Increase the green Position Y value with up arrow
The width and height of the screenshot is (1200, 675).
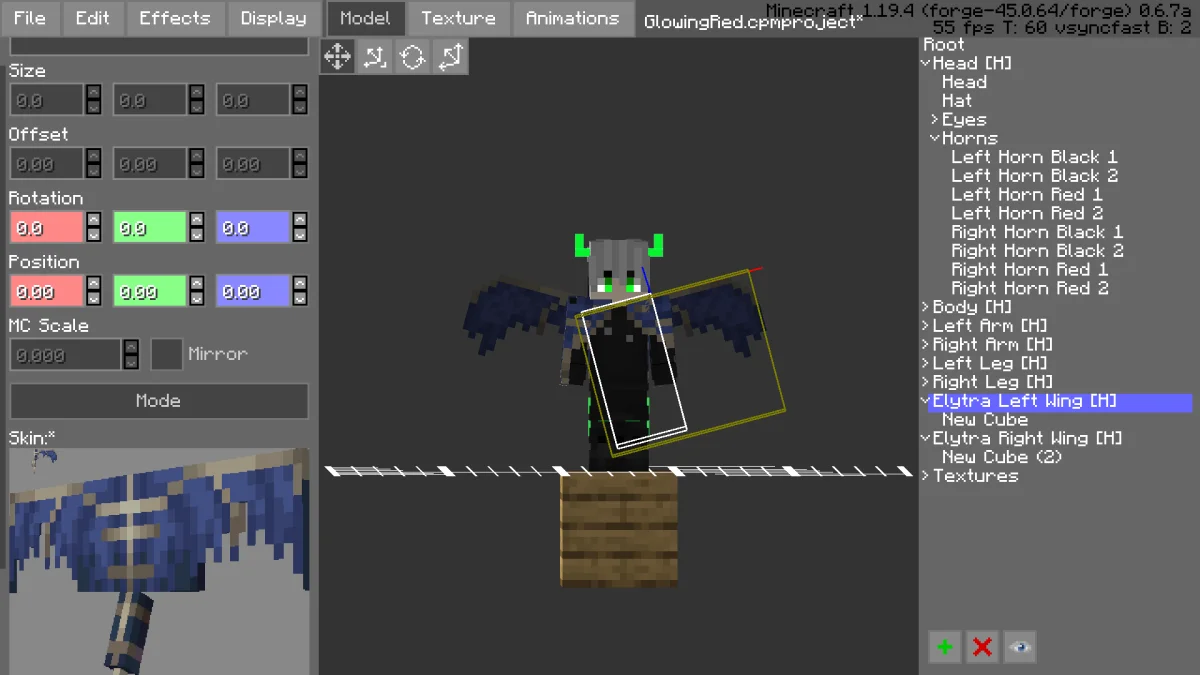(196, 284)
